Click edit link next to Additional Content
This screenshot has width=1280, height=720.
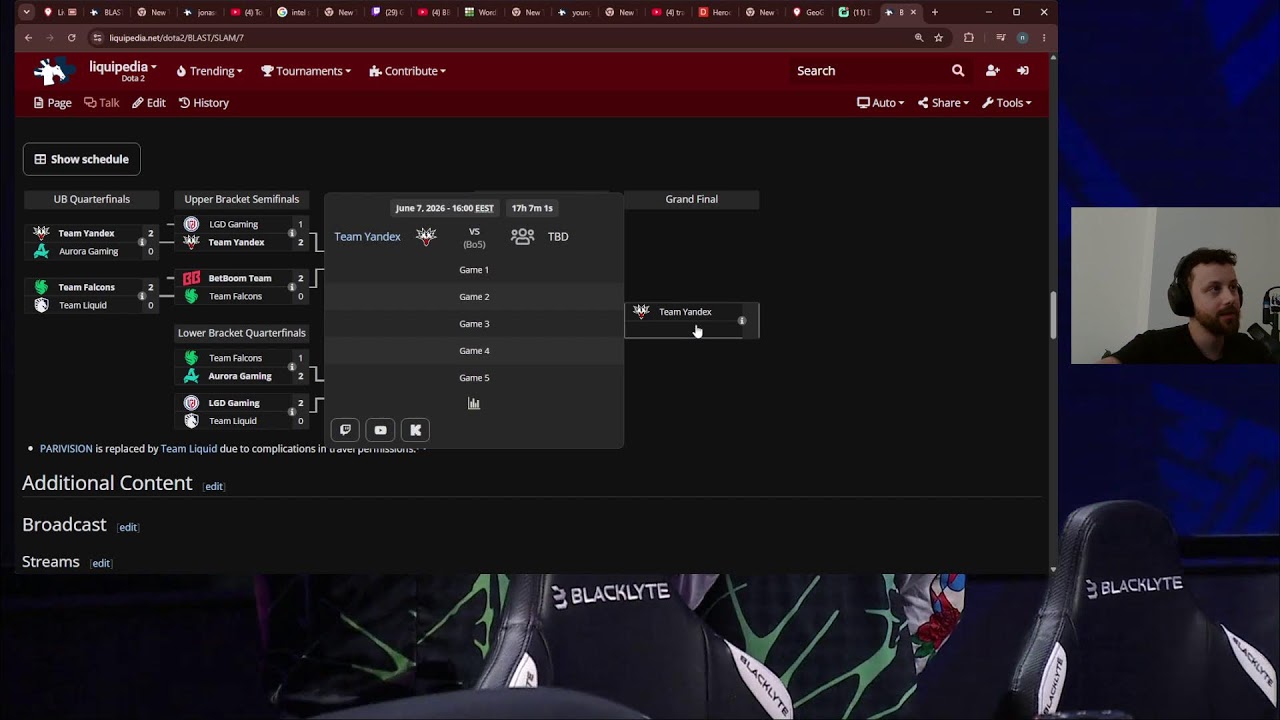pos(214,486)
